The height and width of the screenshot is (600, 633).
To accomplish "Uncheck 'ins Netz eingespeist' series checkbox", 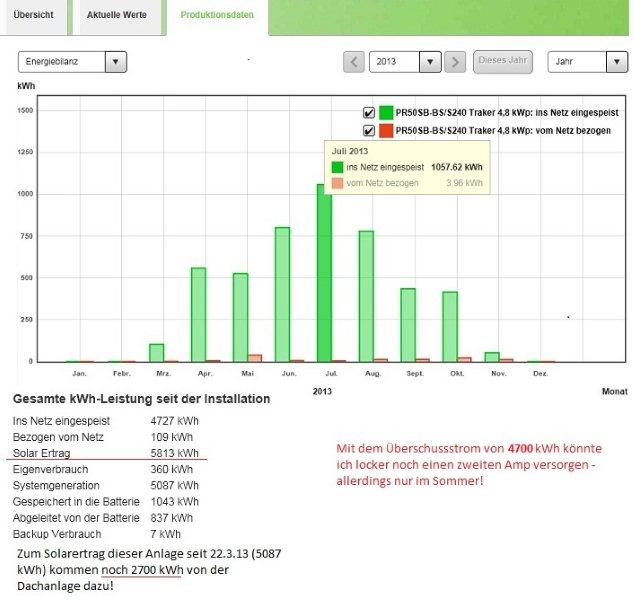I will click(x=368, y=113).
